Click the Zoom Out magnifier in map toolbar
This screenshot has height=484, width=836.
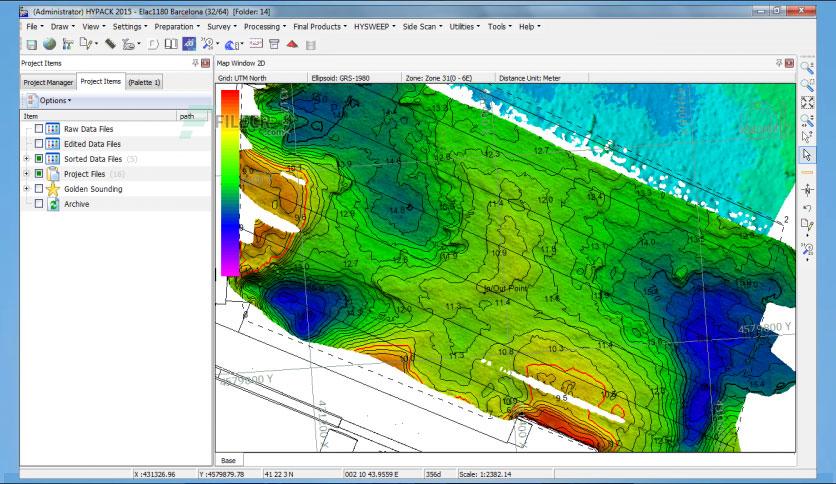[x=807, y=85]
